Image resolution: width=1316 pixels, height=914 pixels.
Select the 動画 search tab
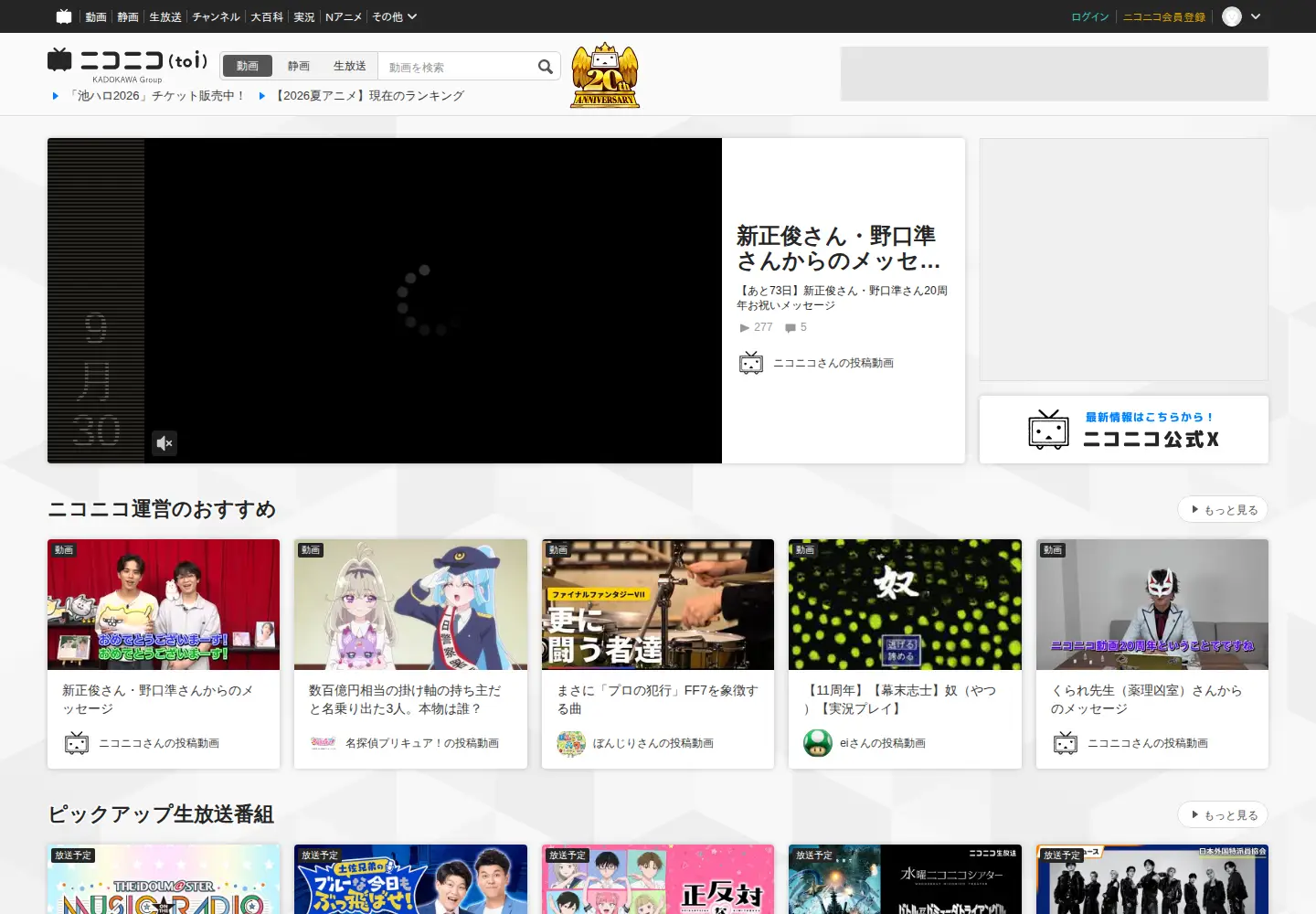pyautogui.click(x=248, y=66)
